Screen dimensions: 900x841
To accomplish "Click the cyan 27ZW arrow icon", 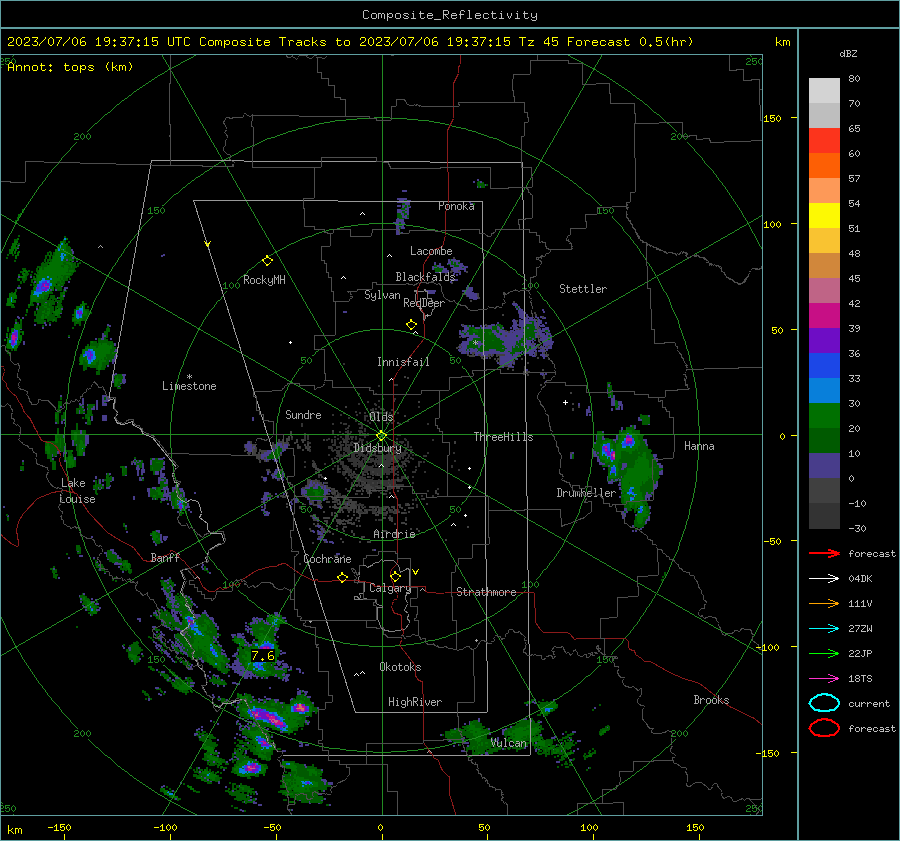I will tap(824, 629).
